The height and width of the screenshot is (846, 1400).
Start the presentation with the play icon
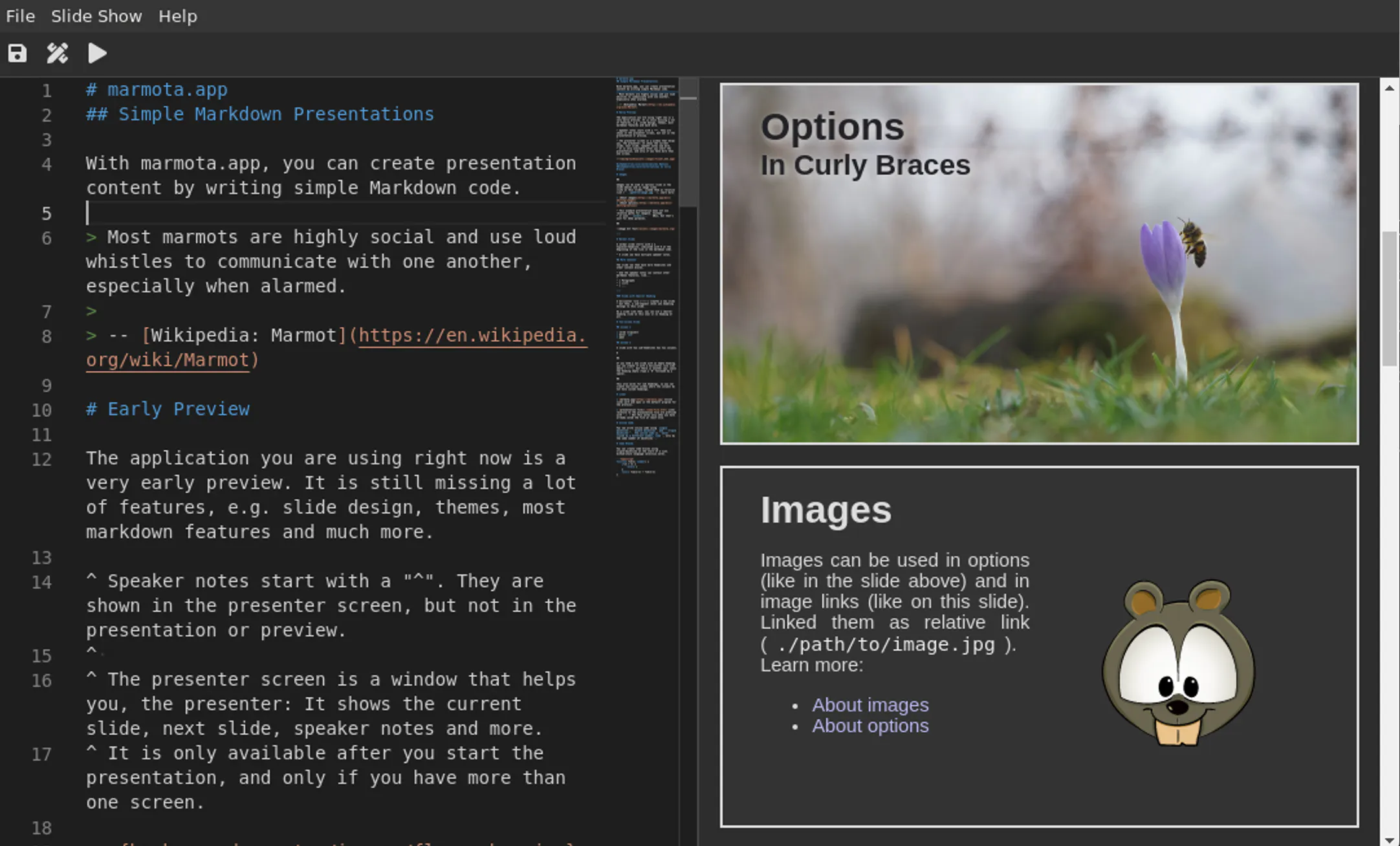[97, 53]
